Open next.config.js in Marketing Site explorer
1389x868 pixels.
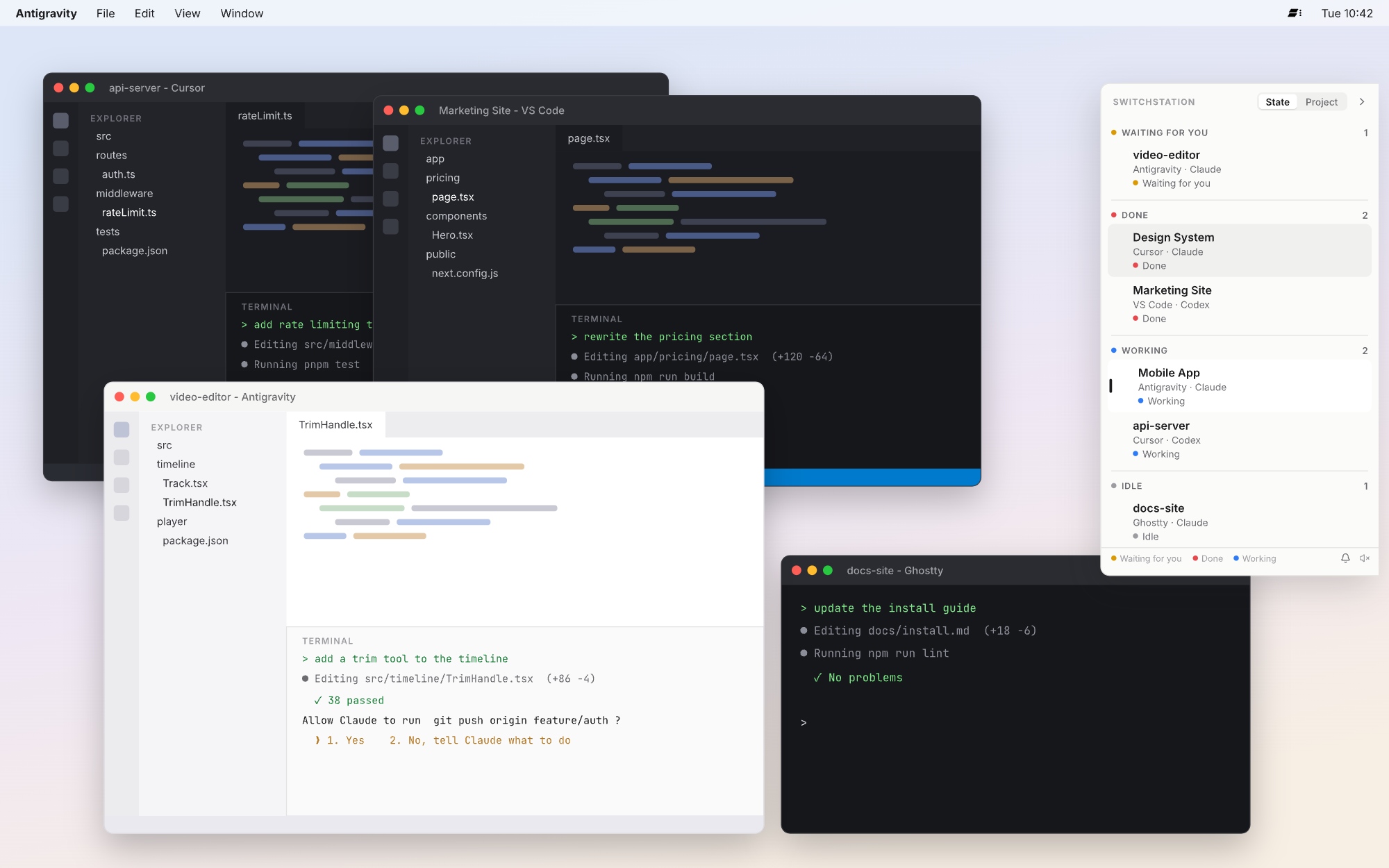point(465,273)
